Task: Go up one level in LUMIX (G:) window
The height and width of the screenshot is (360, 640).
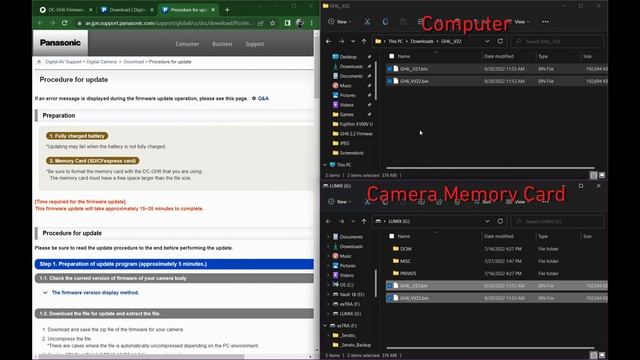Action: point(364,221)
